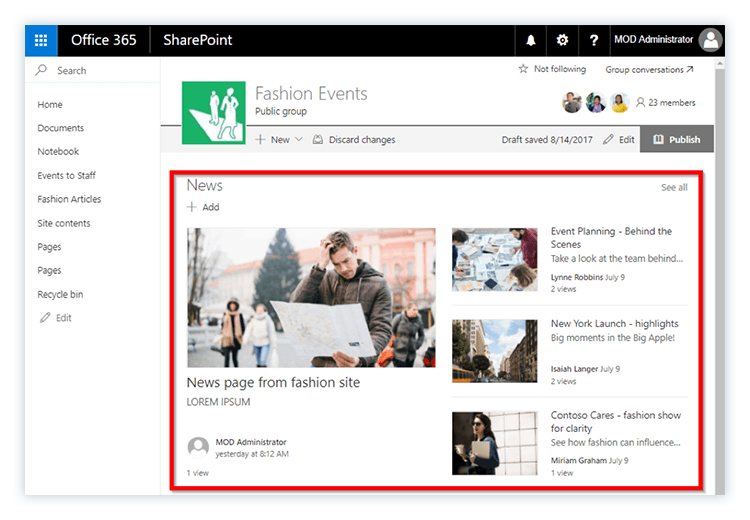Viewport: 750px width, 520px height.
Task: Click 'Public group' label
Action: pyautogui.click(x=281, y=111)
